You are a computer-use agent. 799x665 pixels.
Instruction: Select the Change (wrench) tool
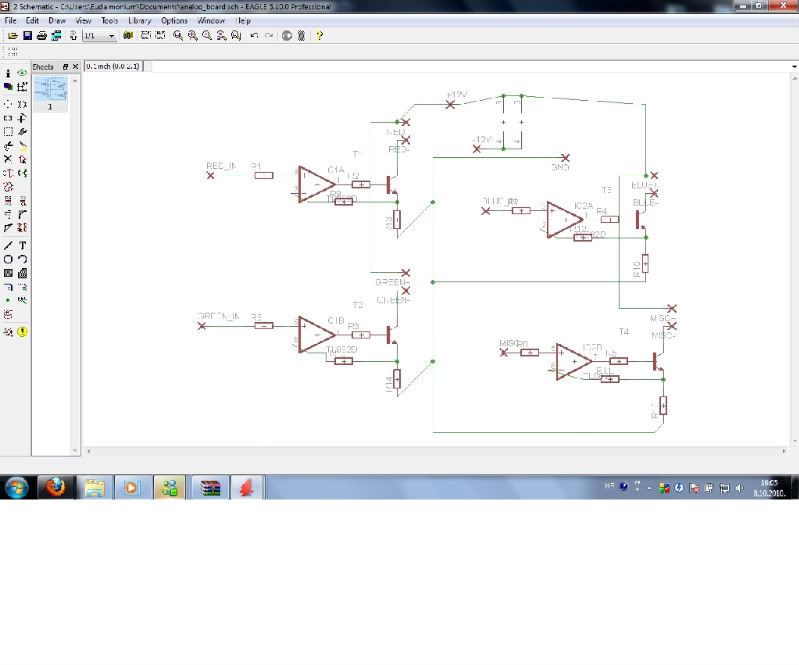(22, 132)
